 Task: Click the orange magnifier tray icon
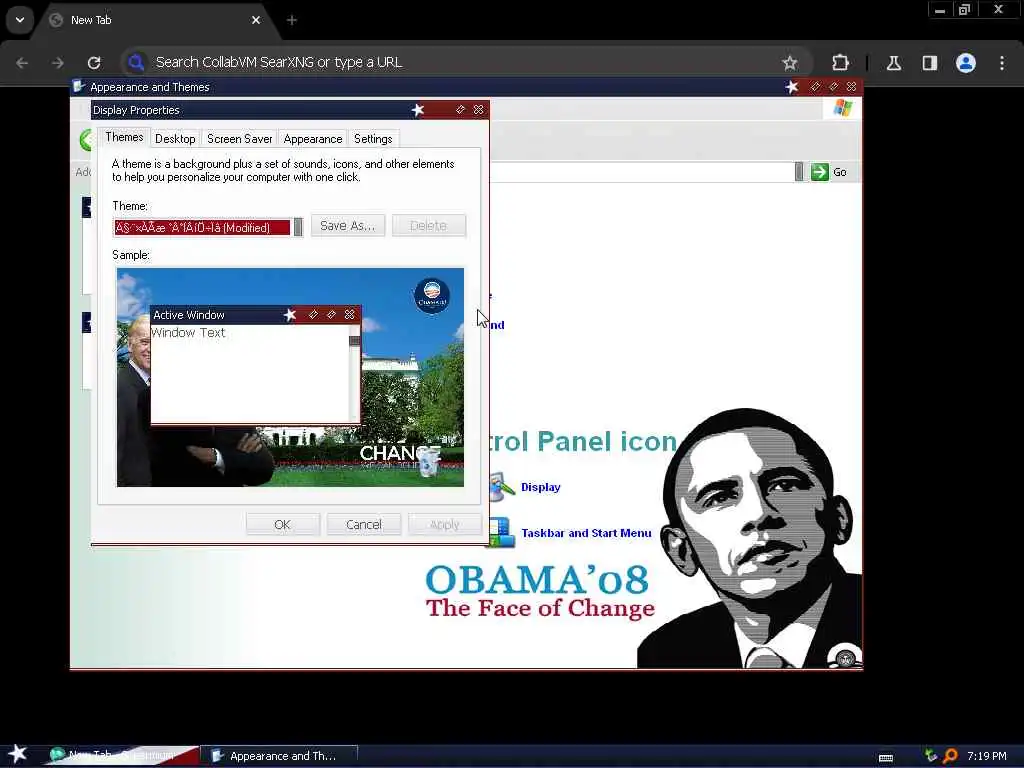coord(950,756)
